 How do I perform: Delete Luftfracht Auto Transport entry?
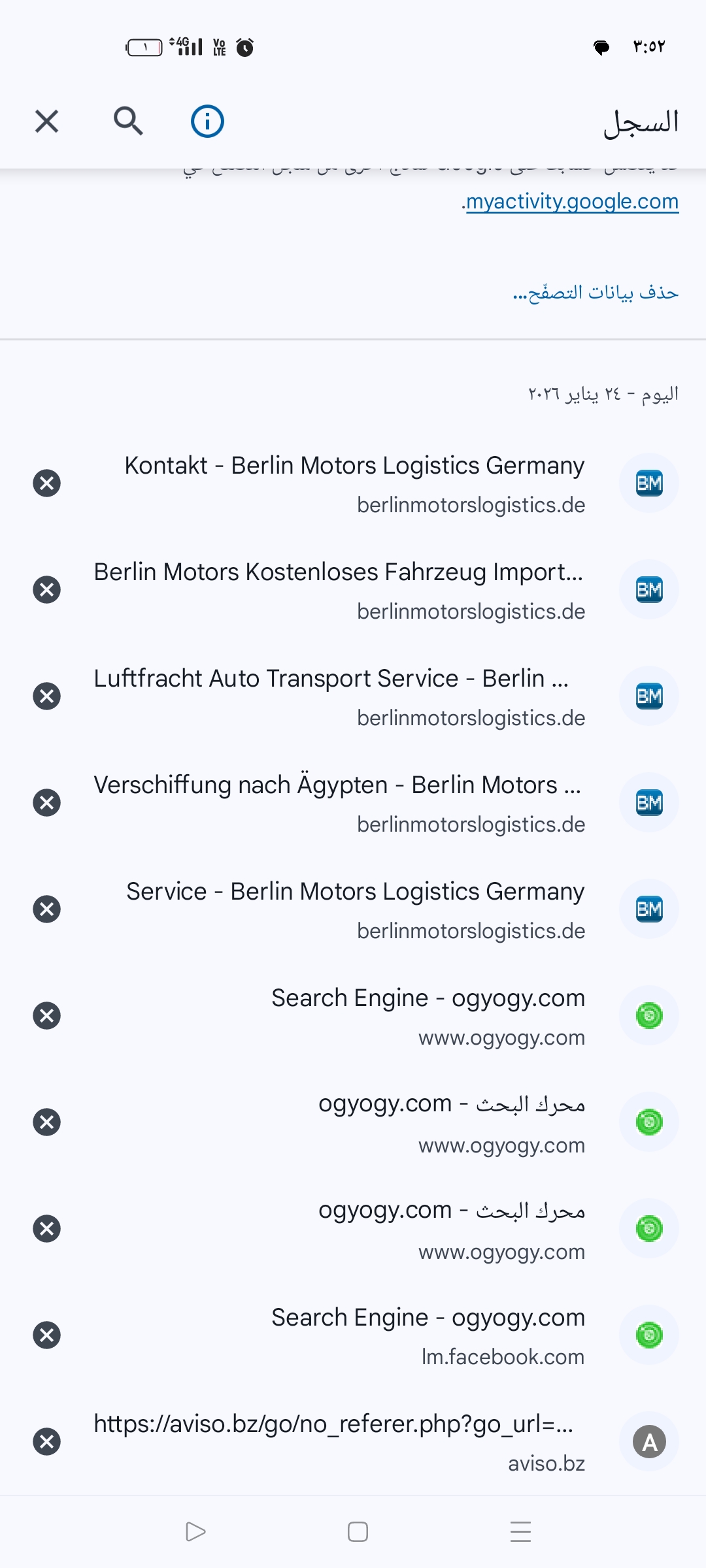[46, 696]
